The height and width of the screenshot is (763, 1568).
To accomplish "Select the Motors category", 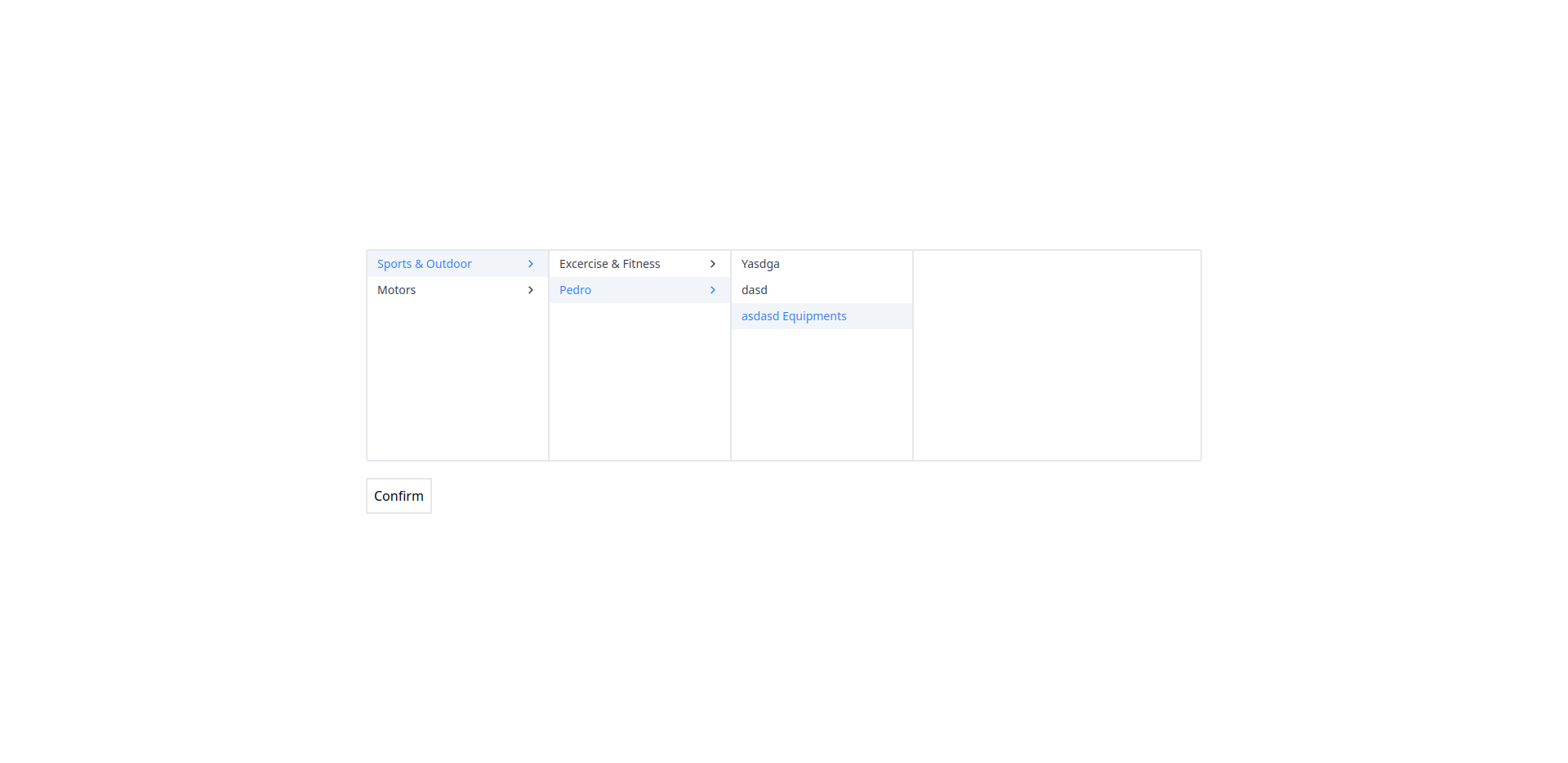I will tap(457, 290).
